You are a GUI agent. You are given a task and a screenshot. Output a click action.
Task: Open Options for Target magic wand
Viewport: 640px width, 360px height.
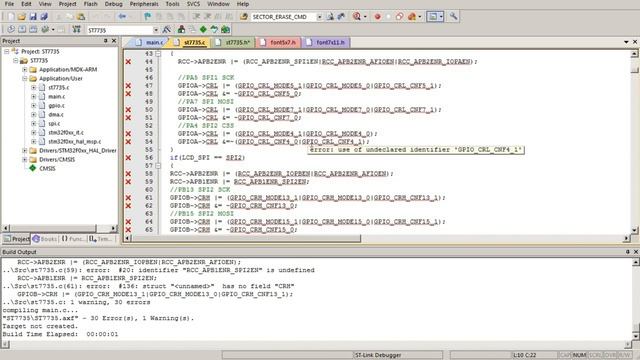point(167,30)
